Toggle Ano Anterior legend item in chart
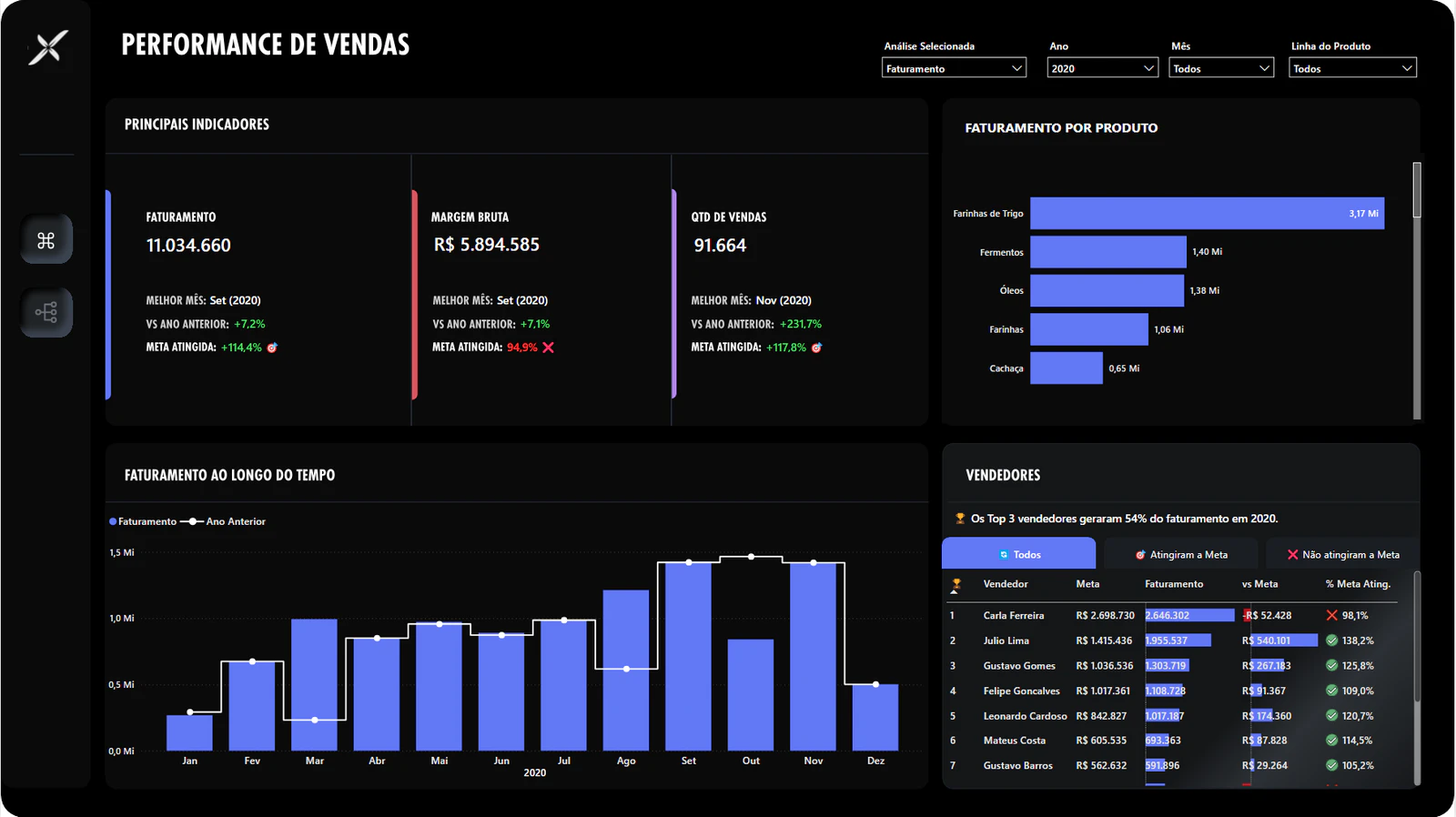1456x817 pixels. pyautogui.click(x=223, y=521)
